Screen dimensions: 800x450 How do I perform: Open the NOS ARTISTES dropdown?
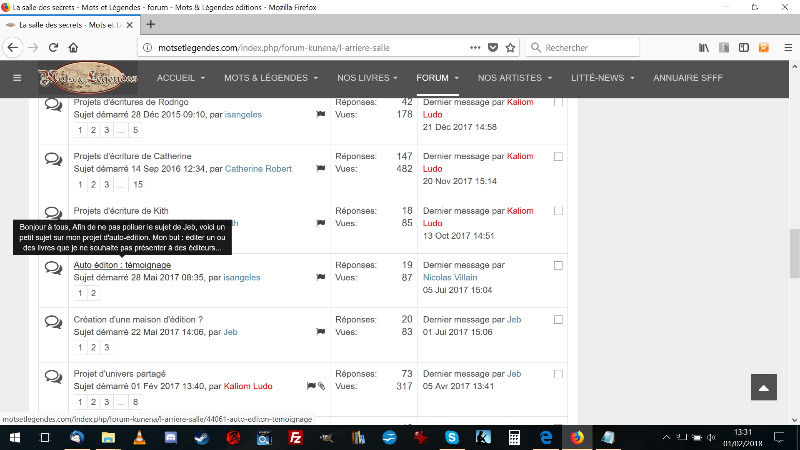pos(514,78)
